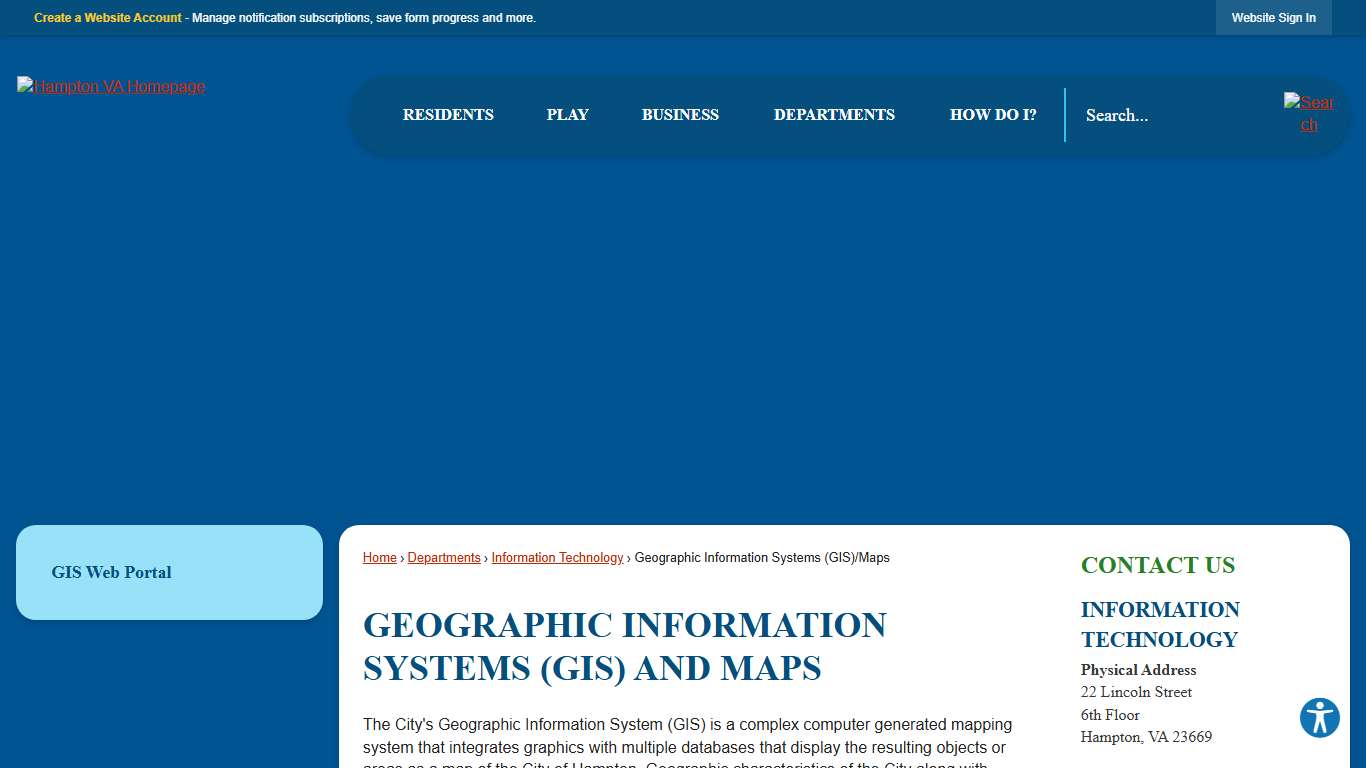Open the RESIDENTS navigation menu

pyautogui.click(x=448, y=114)
